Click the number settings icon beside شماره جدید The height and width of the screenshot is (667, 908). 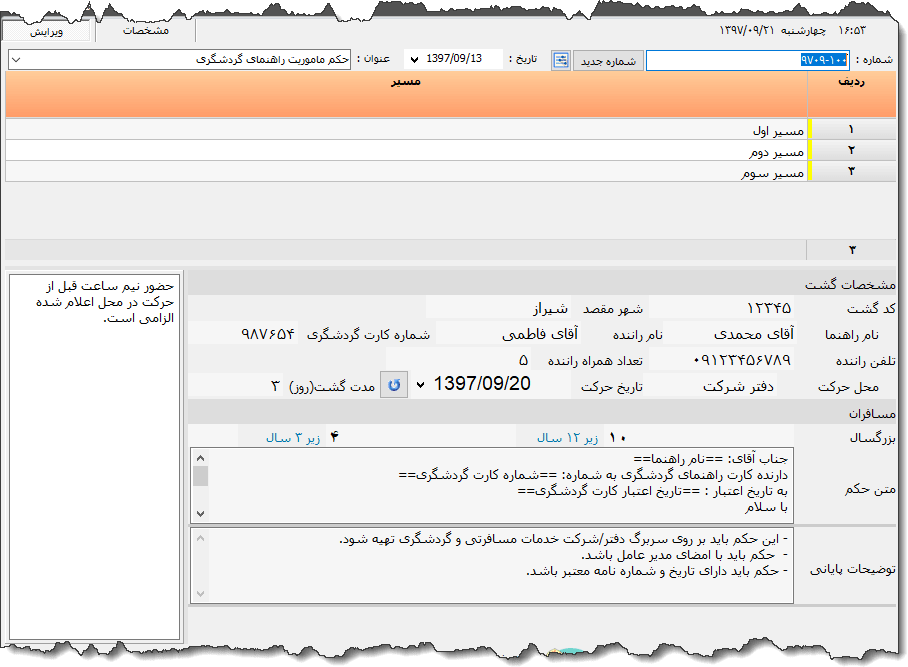(x=561, y=61)
